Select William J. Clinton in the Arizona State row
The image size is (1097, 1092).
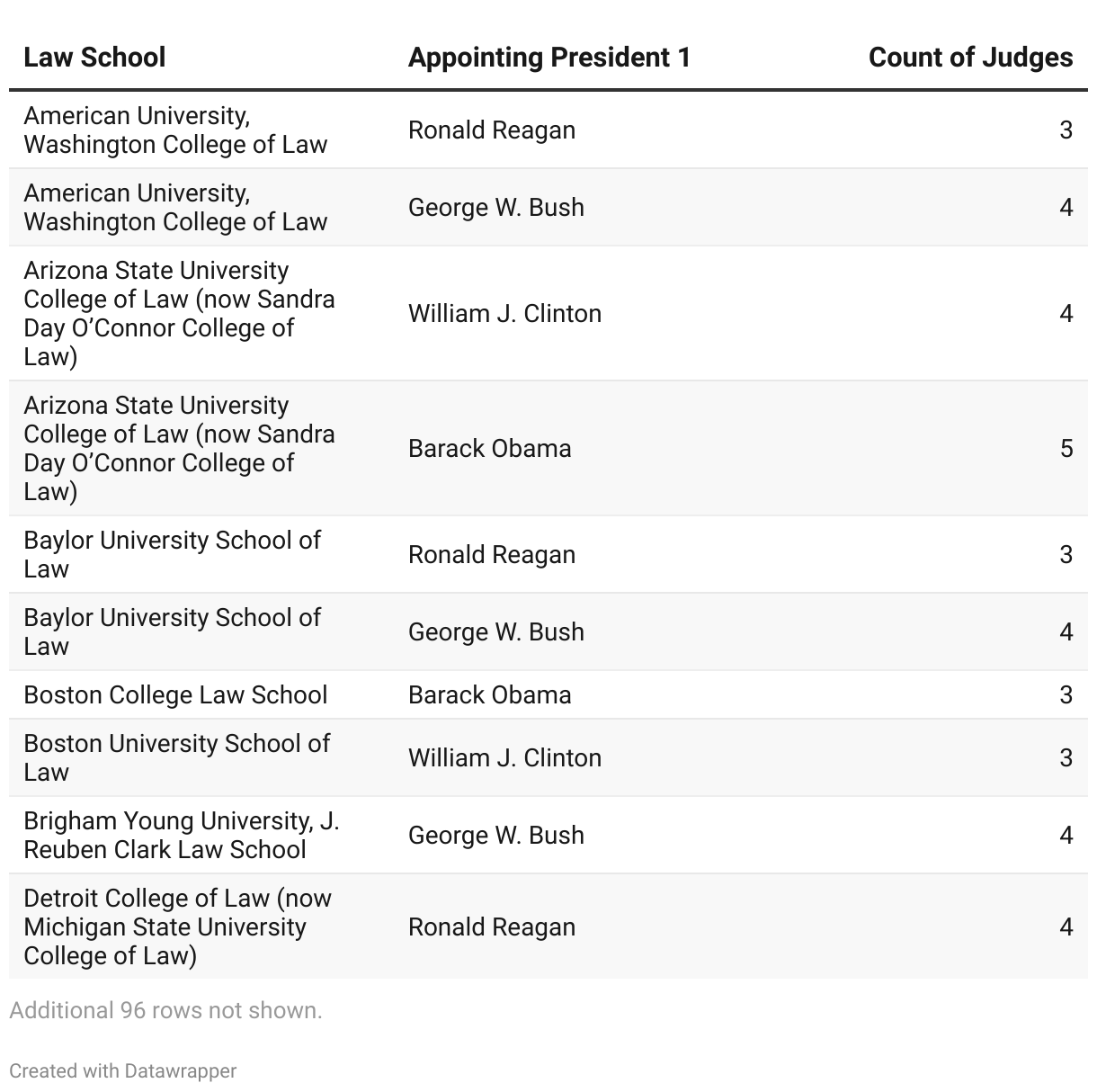coord(504,313)
